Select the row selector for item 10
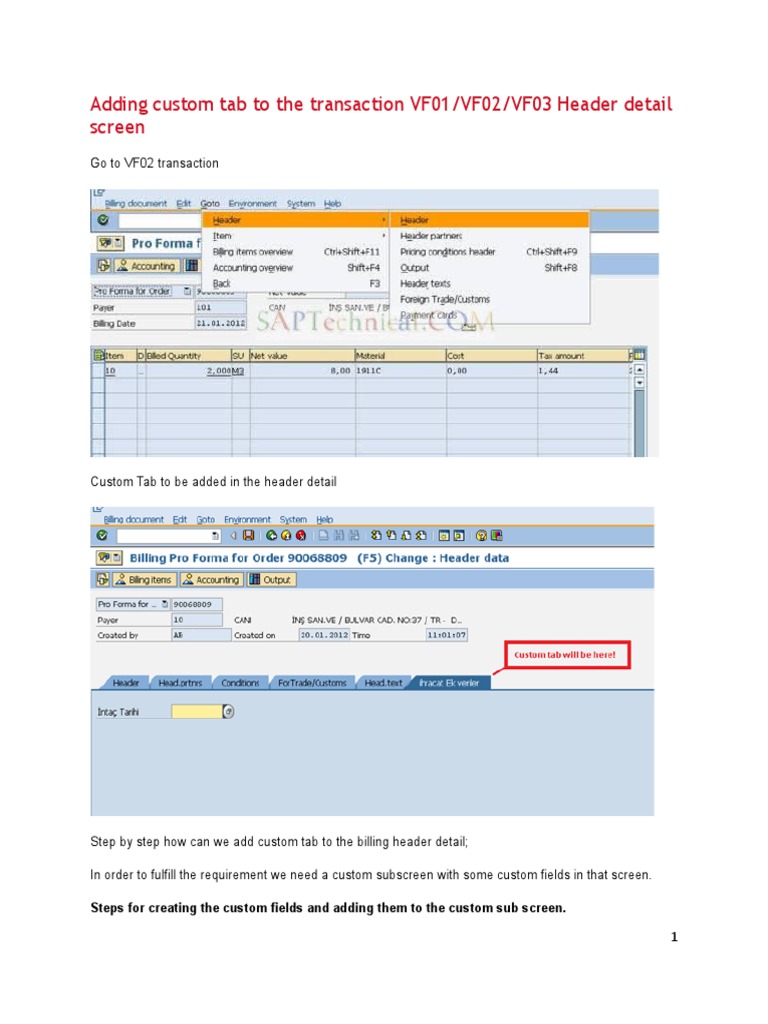 [x=98, y=371]
